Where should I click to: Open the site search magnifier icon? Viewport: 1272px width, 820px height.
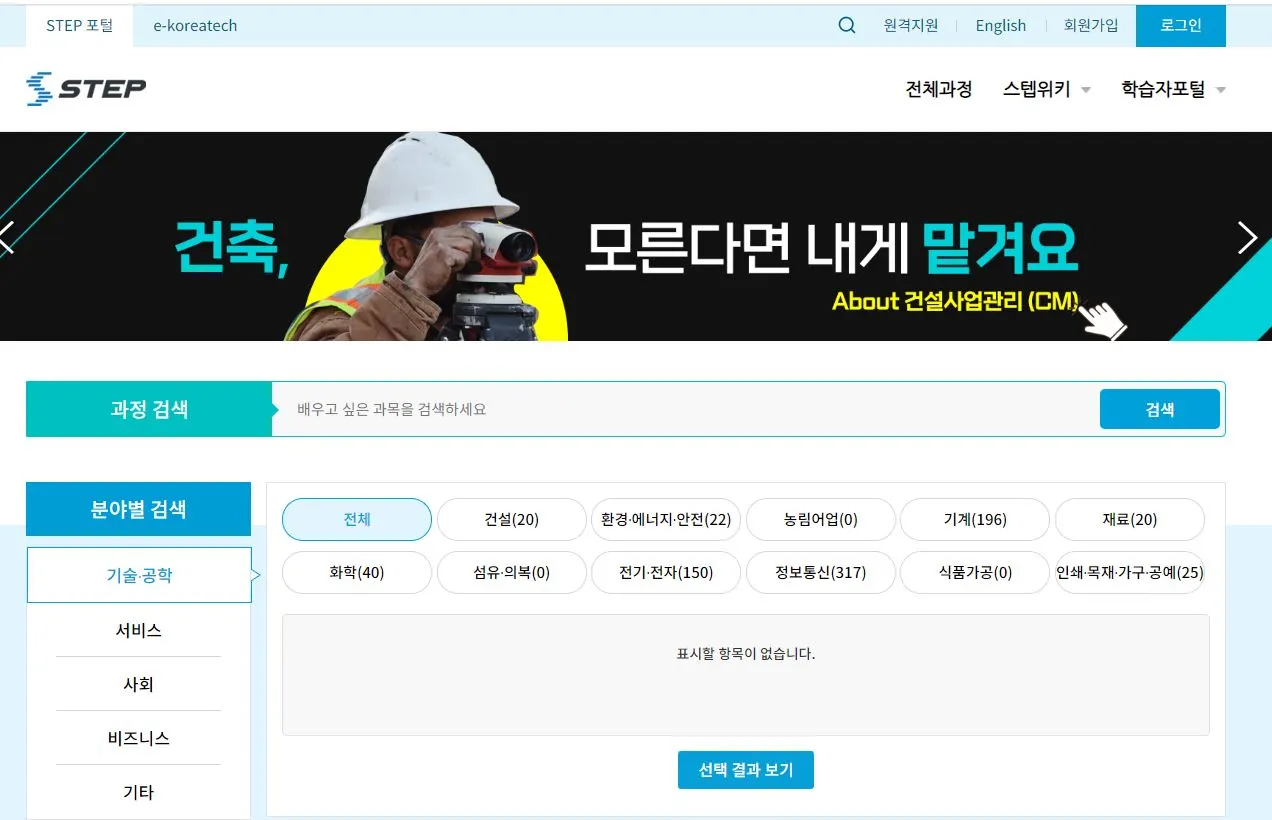(x=846, y=25)
